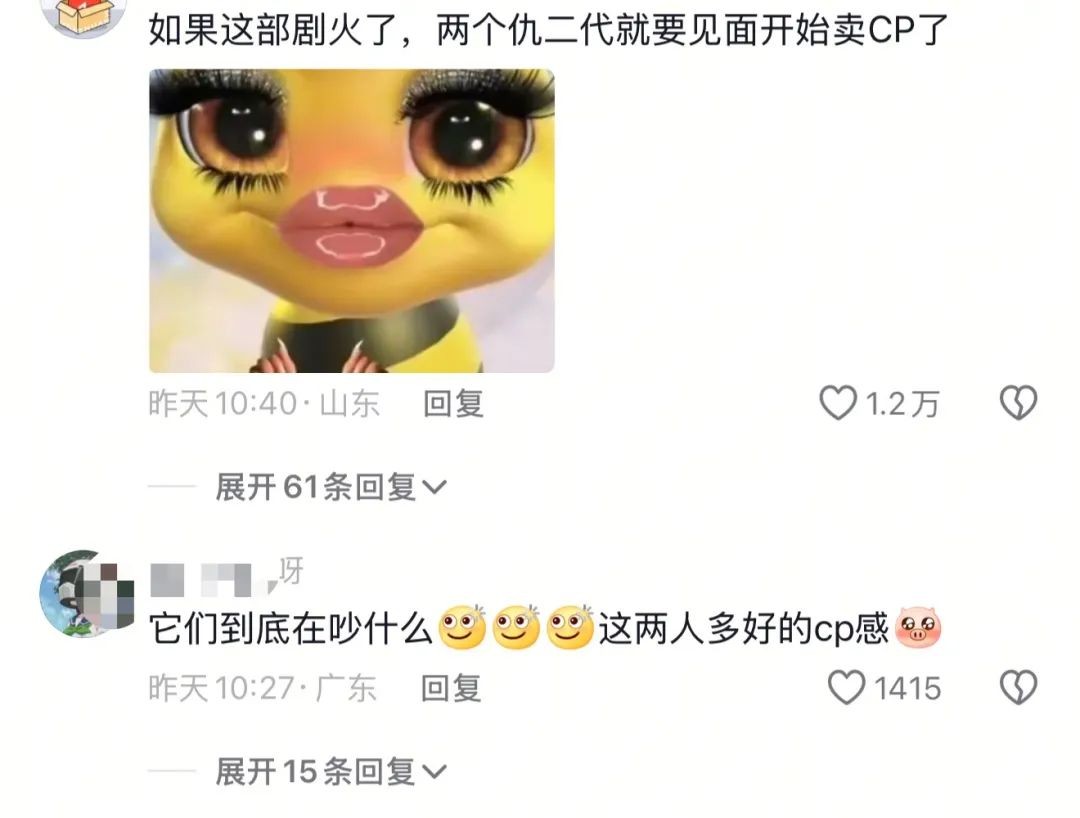Click chevron beside 展开15条回复
The height and width of the screenshot is (818, 1080).
pos(434,773)
